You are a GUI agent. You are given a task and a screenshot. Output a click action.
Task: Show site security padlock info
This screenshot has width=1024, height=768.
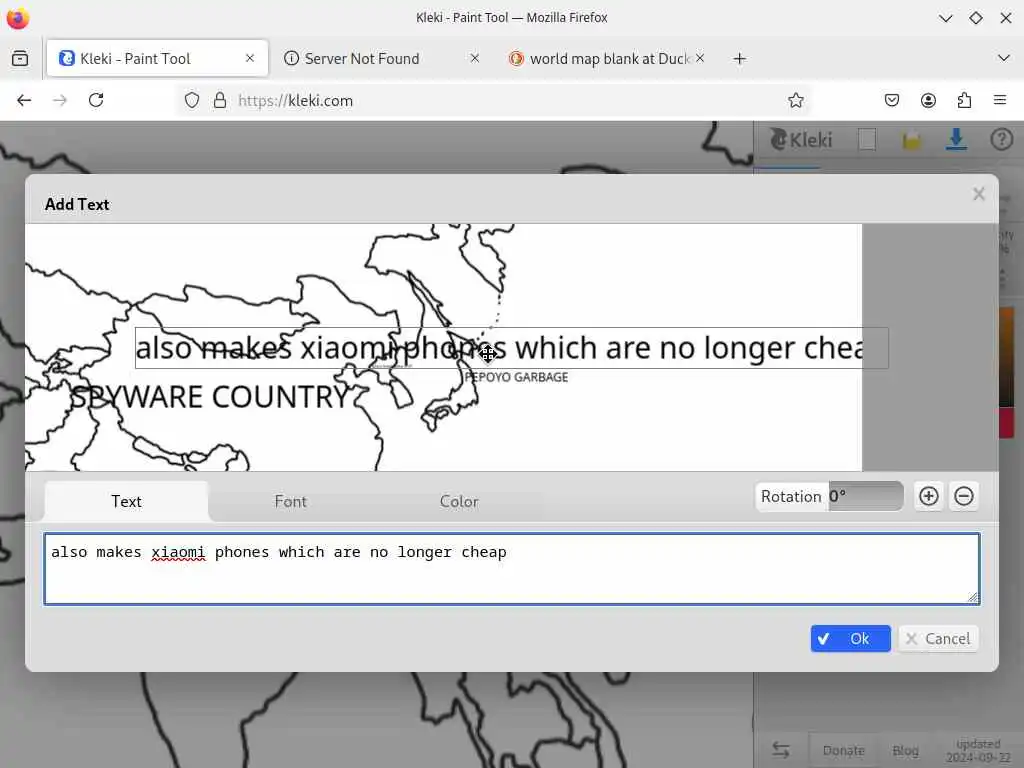pyautogui.click(x=220, y=100)
